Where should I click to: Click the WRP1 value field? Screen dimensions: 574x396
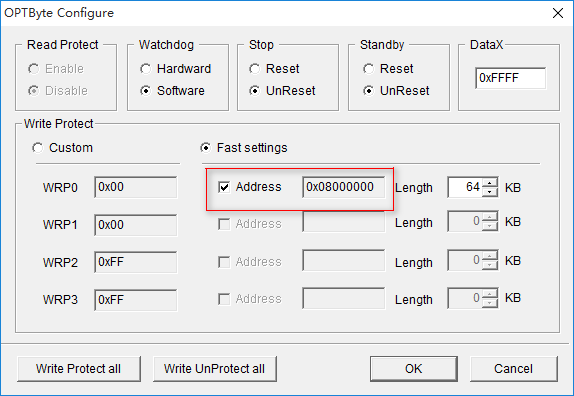click(x=135, y=225)
